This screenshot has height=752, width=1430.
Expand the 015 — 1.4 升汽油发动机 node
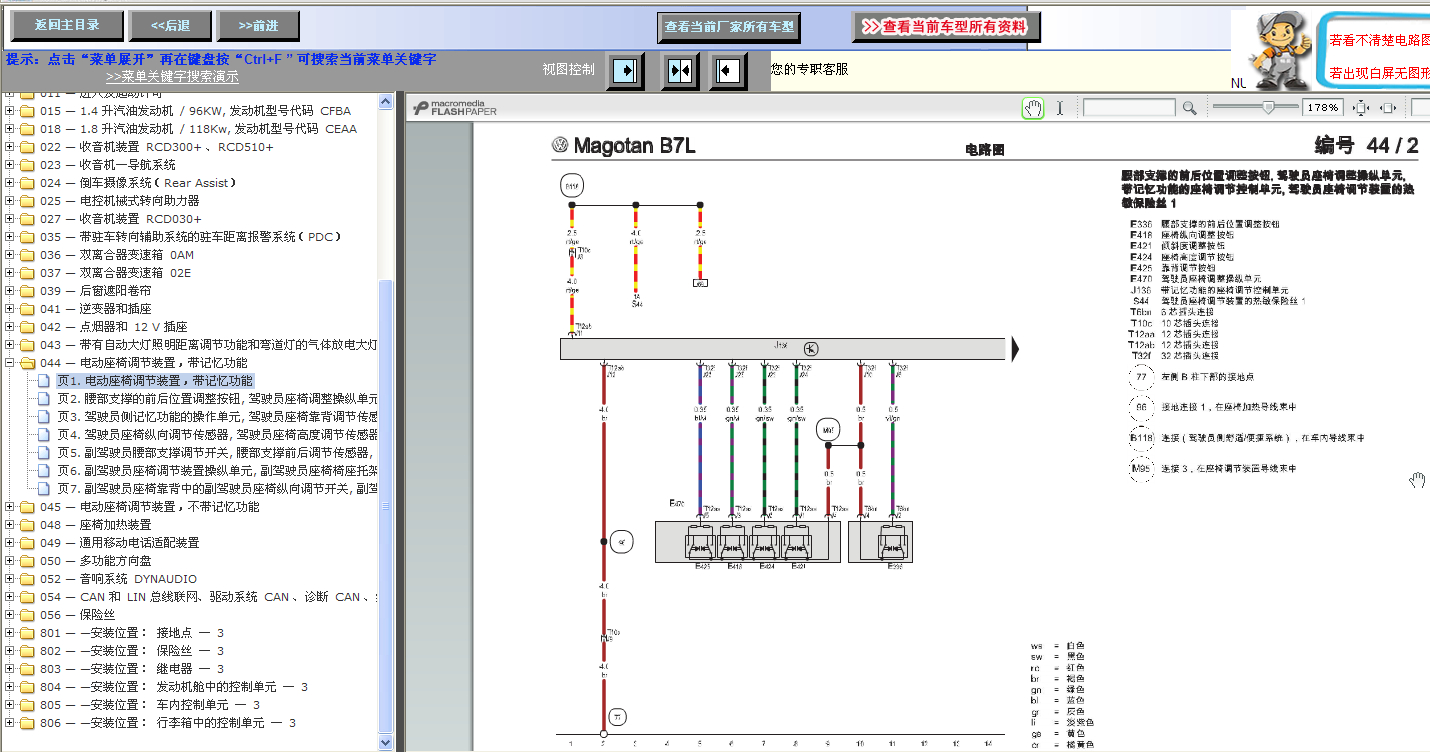[9, 111]
